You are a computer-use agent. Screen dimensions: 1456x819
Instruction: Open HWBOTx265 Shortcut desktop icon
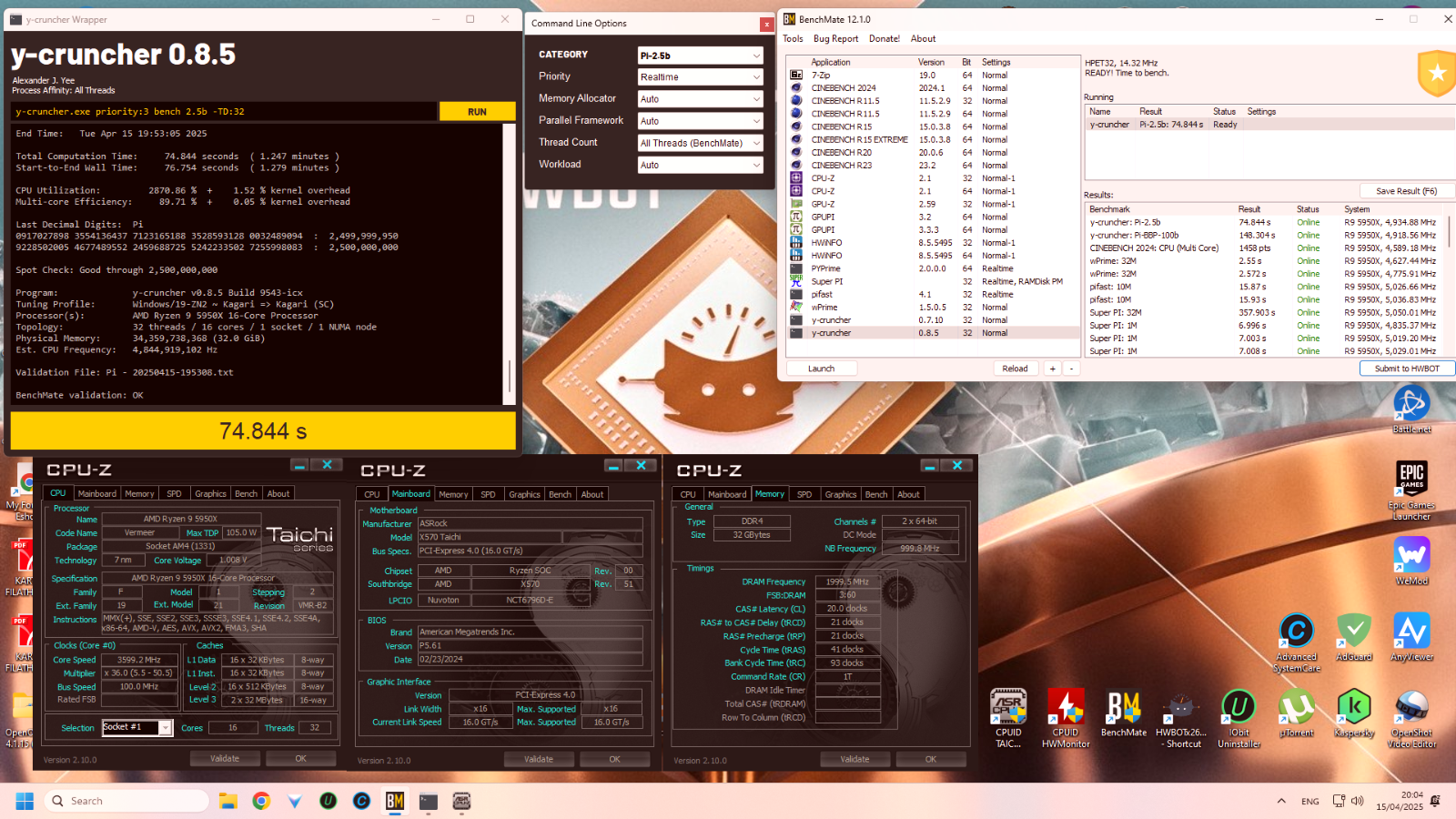pos(1181,719)
